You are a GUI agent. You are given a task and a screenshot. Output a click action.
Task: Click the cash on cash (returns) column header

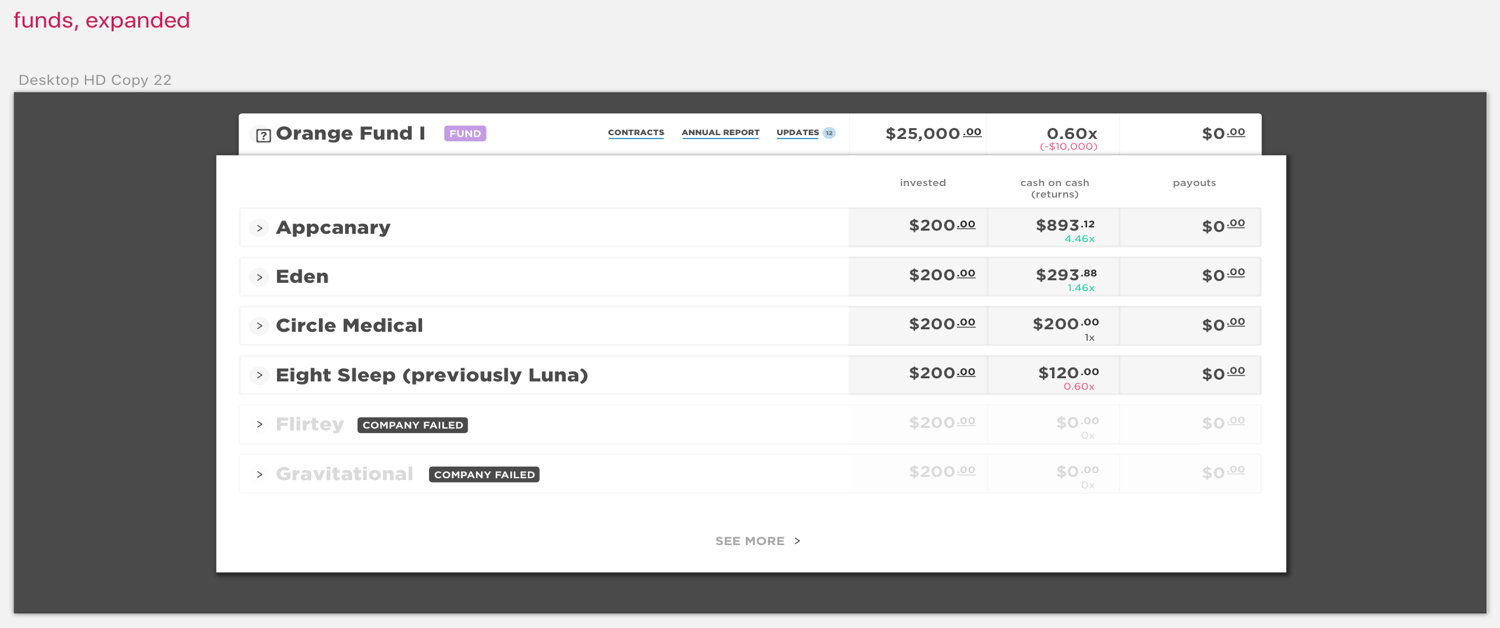pos(1055,188)
